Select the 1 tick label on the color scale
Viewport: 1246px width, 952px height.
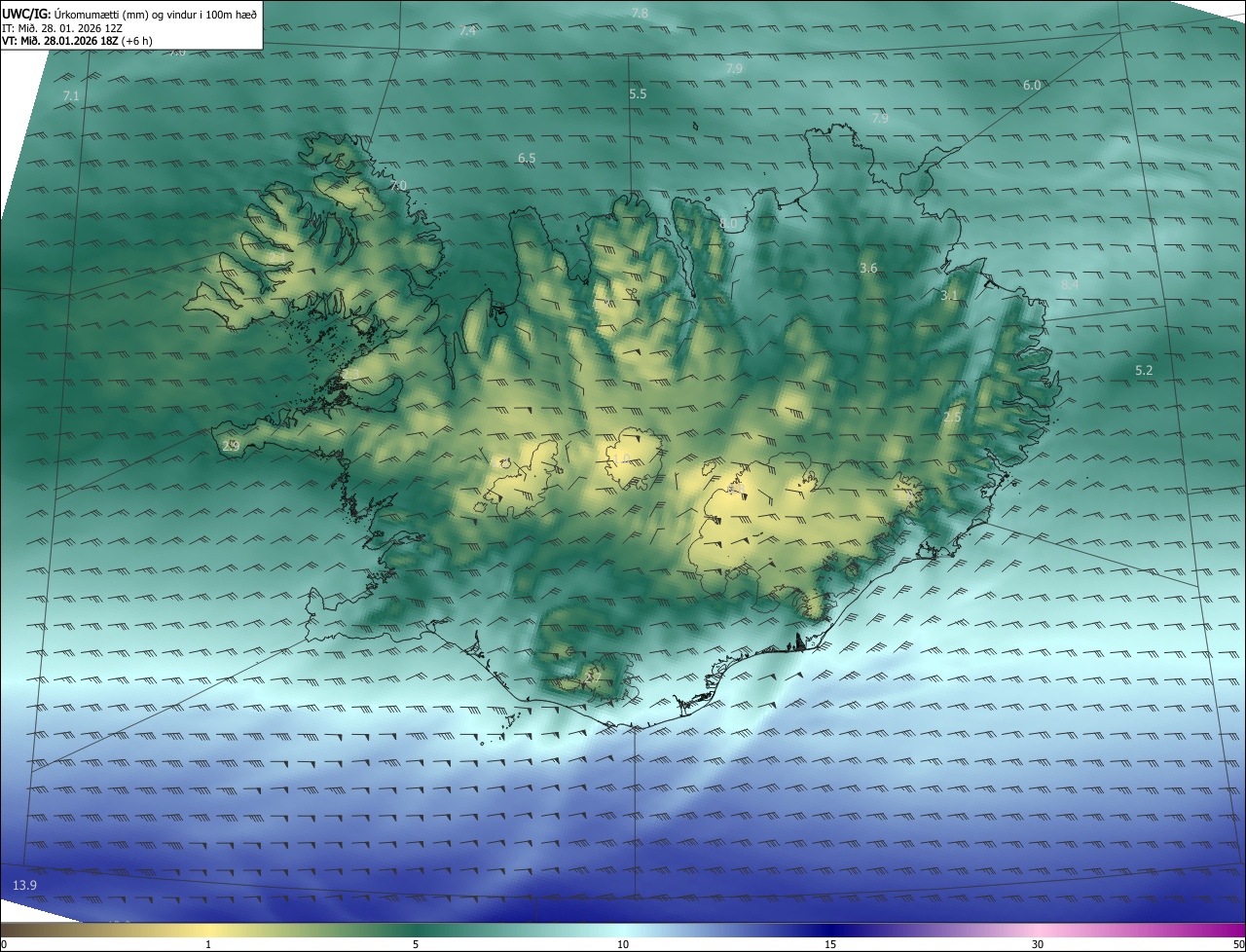tap(208, 944)
